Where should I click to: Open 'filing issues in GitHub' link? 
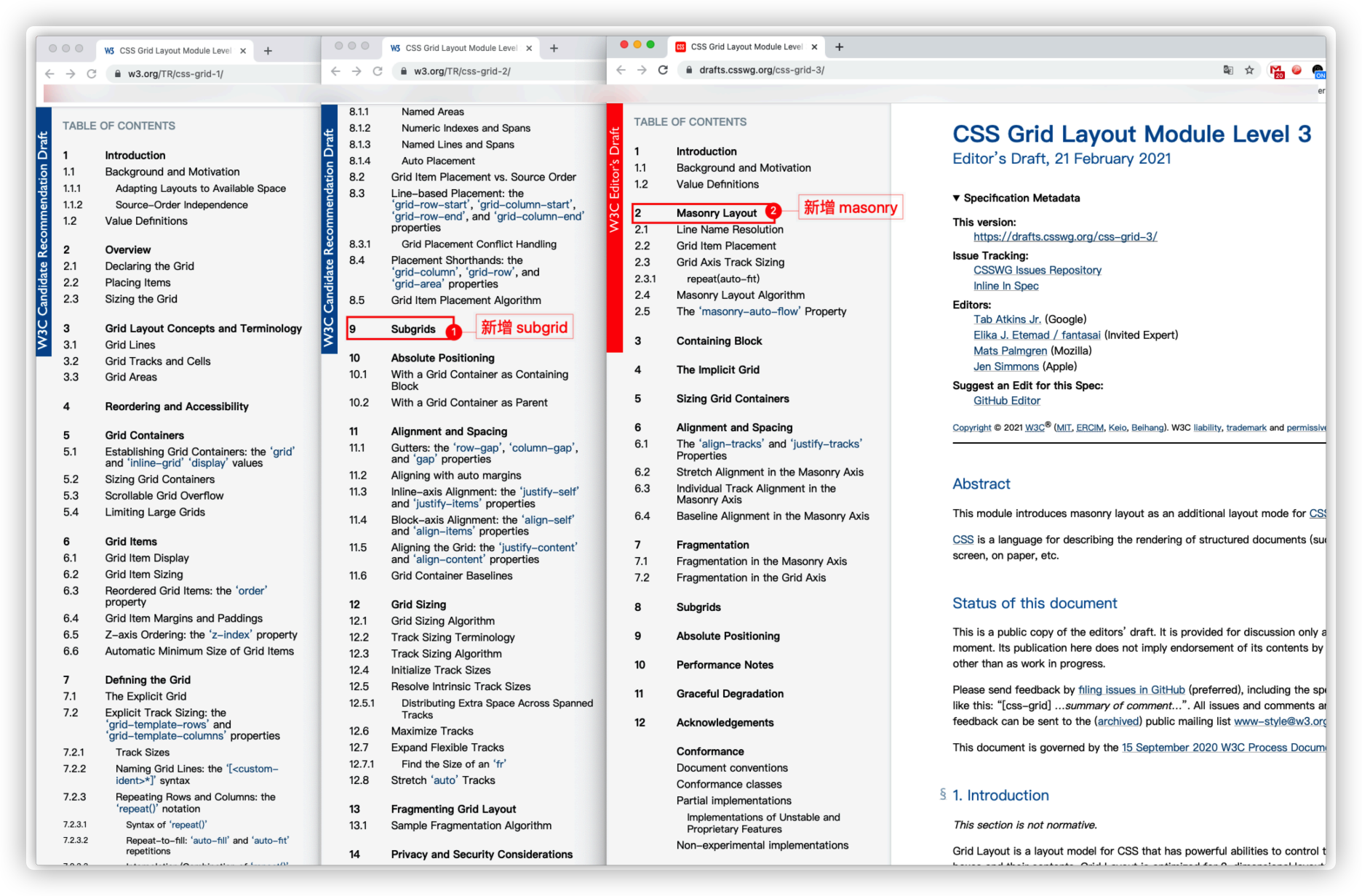[1131, 689]
